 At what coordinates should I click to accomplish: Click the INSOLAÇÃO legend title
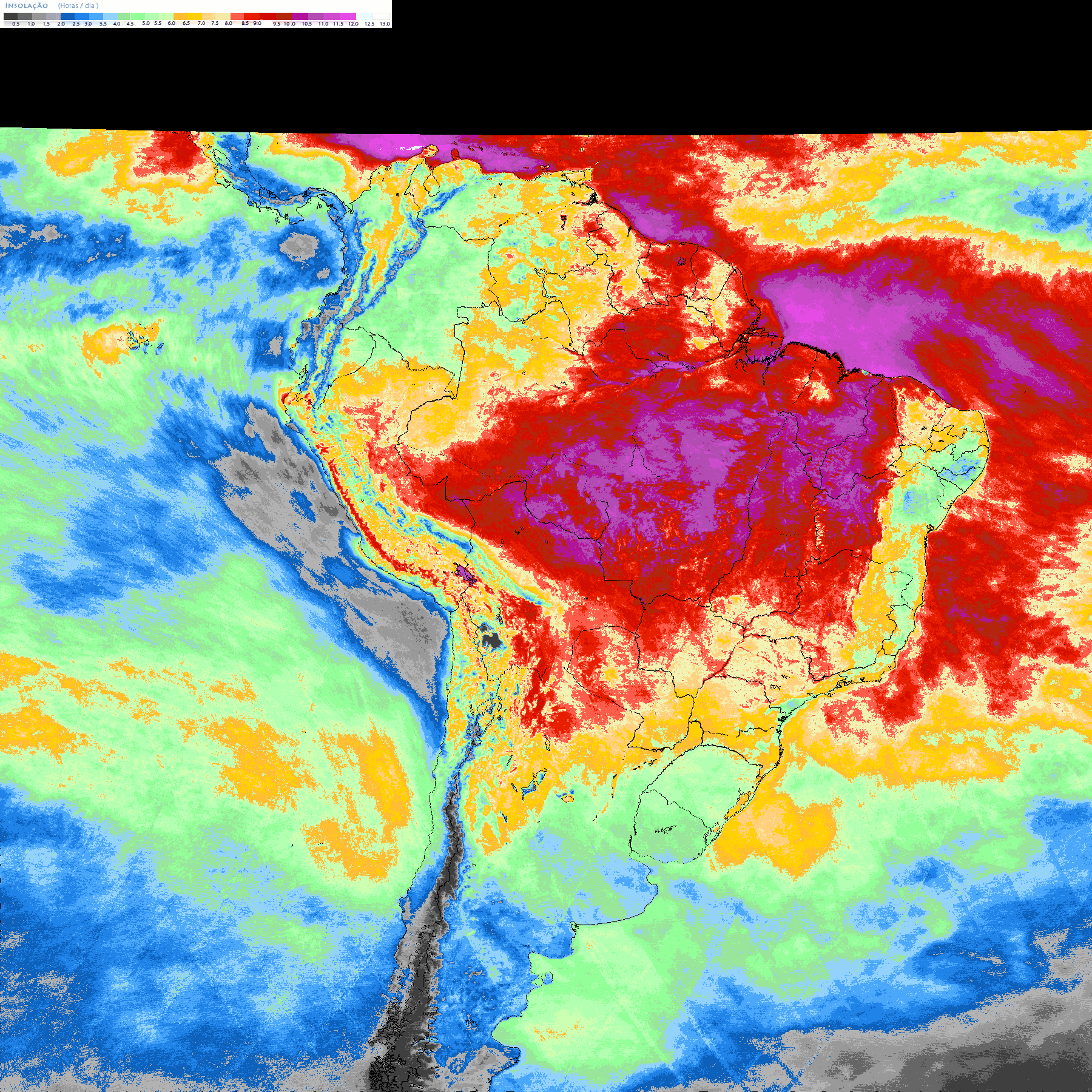[27, 5]
